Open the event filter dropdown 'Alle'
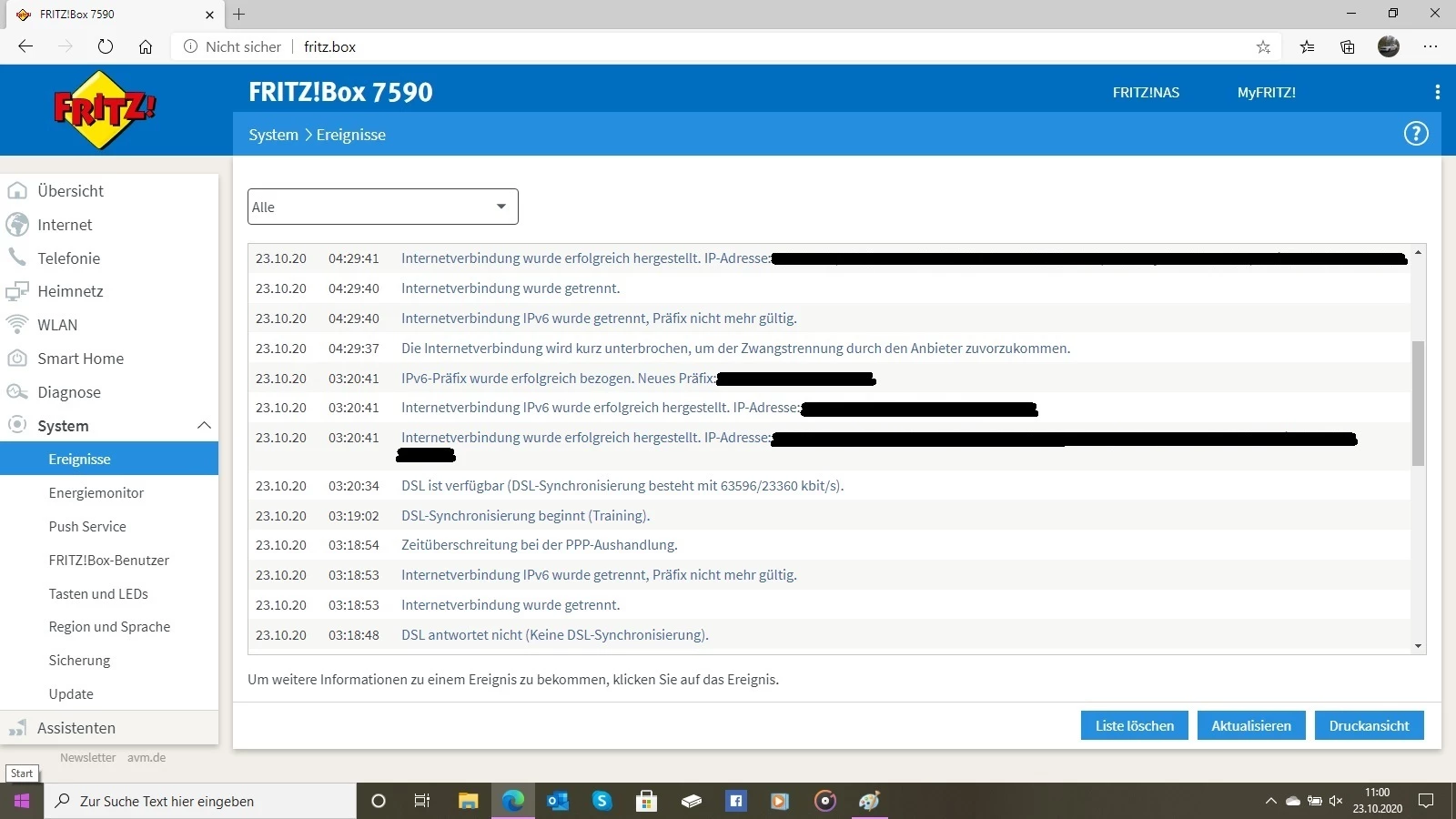This screenshot has width=1456, height=819. pos(383,207)
